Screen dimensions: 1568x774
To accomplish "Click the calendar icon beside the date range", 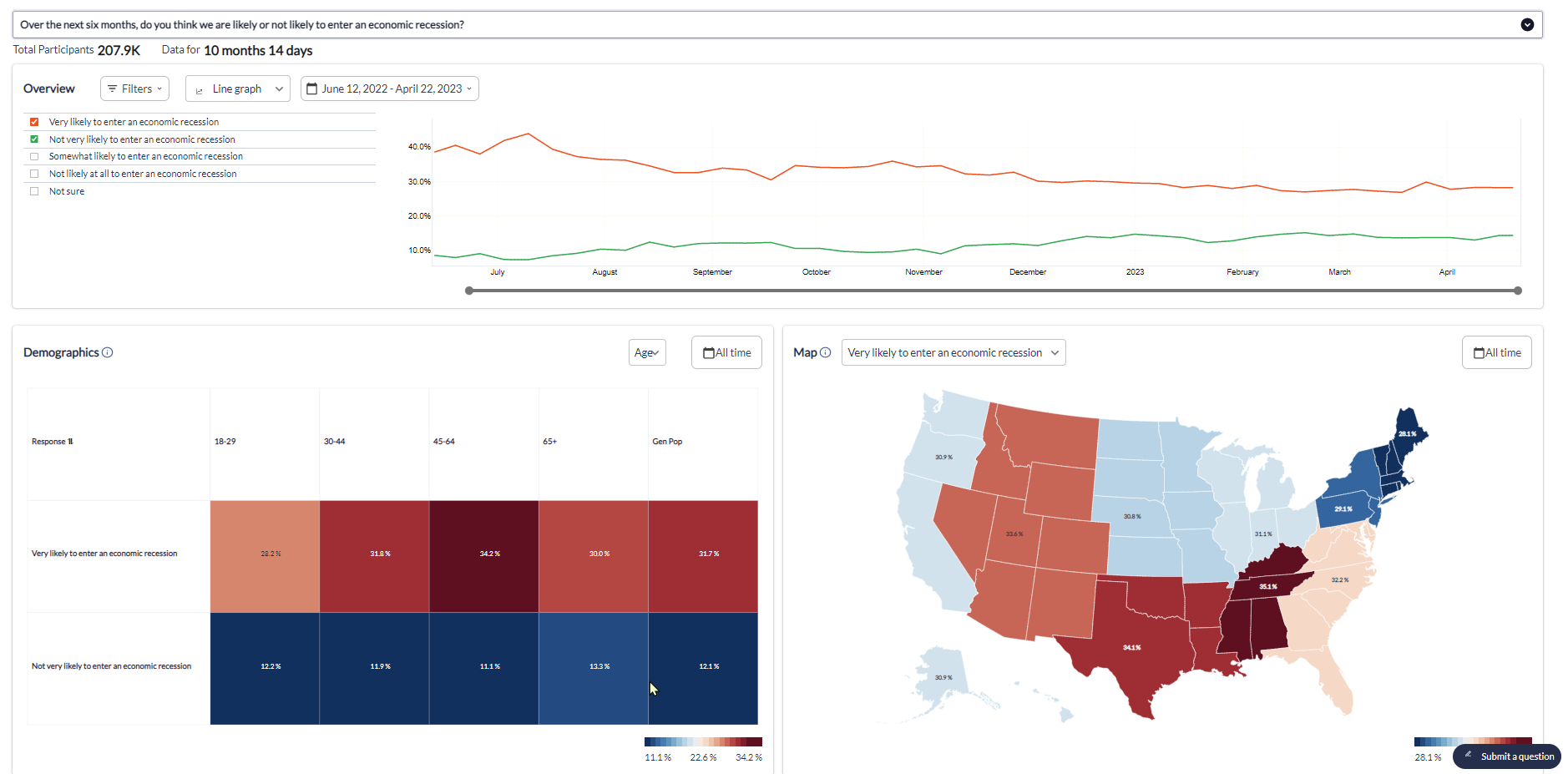I will coord(311,89).
